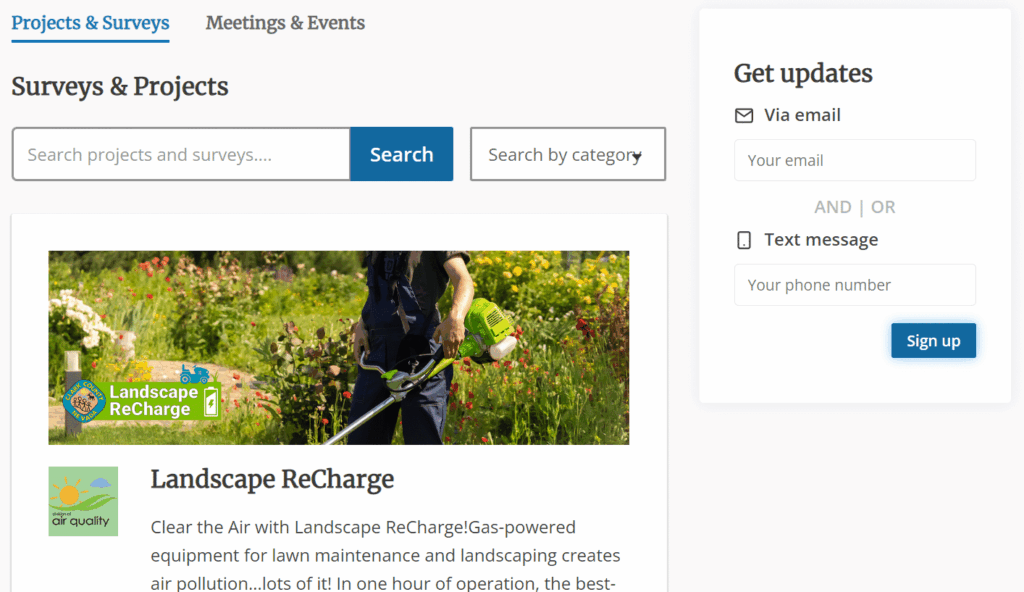The width and height of the screenshot is (1024, 592).
Task: Click the Your phone number field
Action: 854,285
